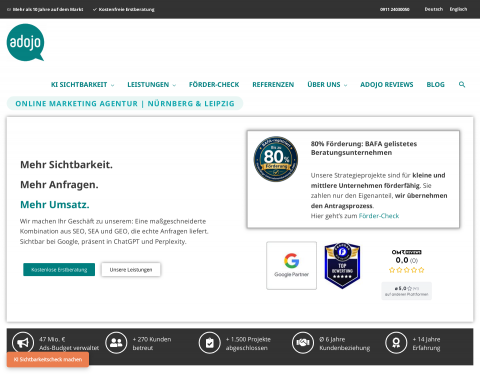Open the Leistungen menu item
This screenshot has height=374, width=480.
(x=148, y=85)
